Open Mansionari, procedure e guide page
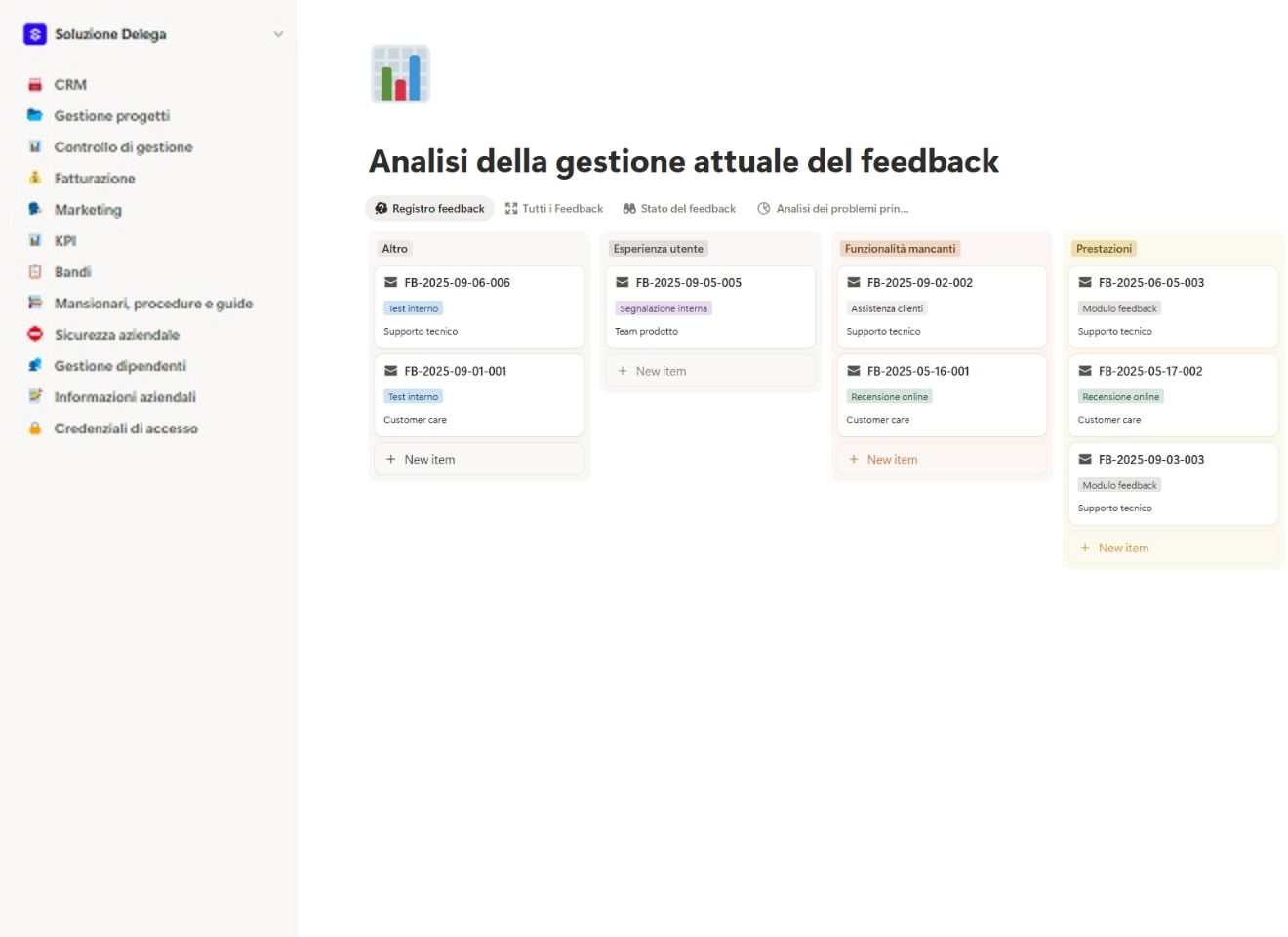 pyautogui.click(x=152, y=303)
